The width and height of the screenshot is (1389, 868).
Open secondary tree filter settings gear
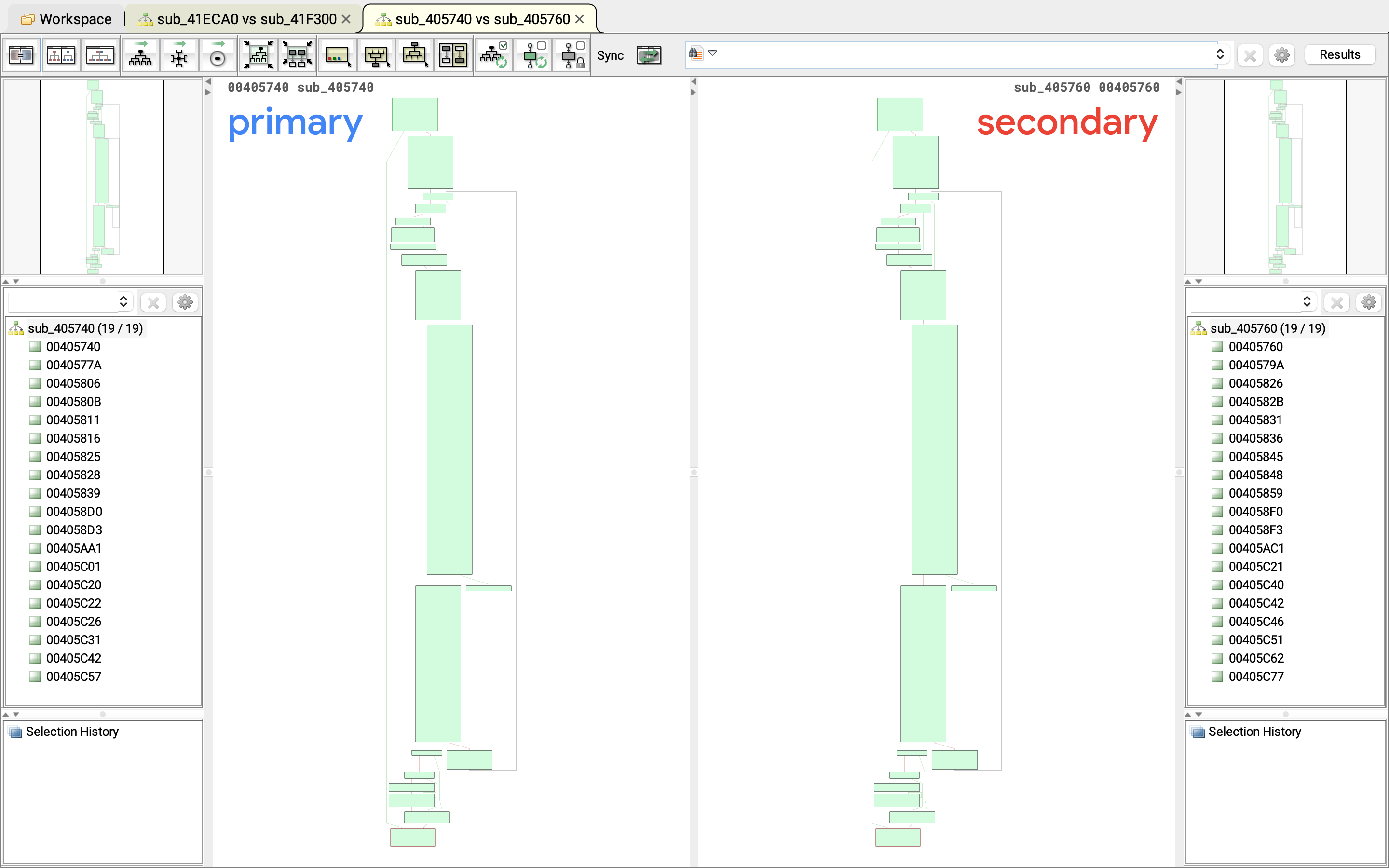(x=1369, y=302)
